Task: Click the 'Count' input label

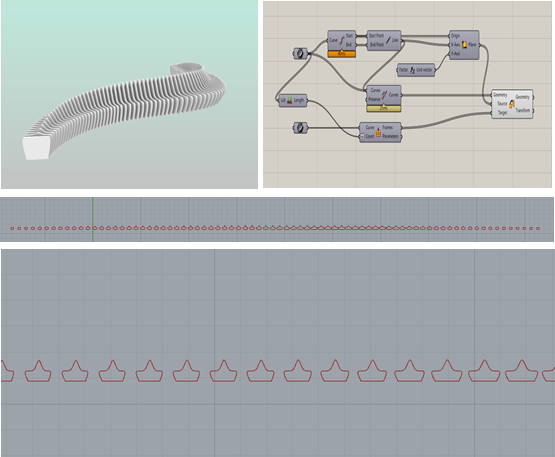Action: click(x=370, y=136)
